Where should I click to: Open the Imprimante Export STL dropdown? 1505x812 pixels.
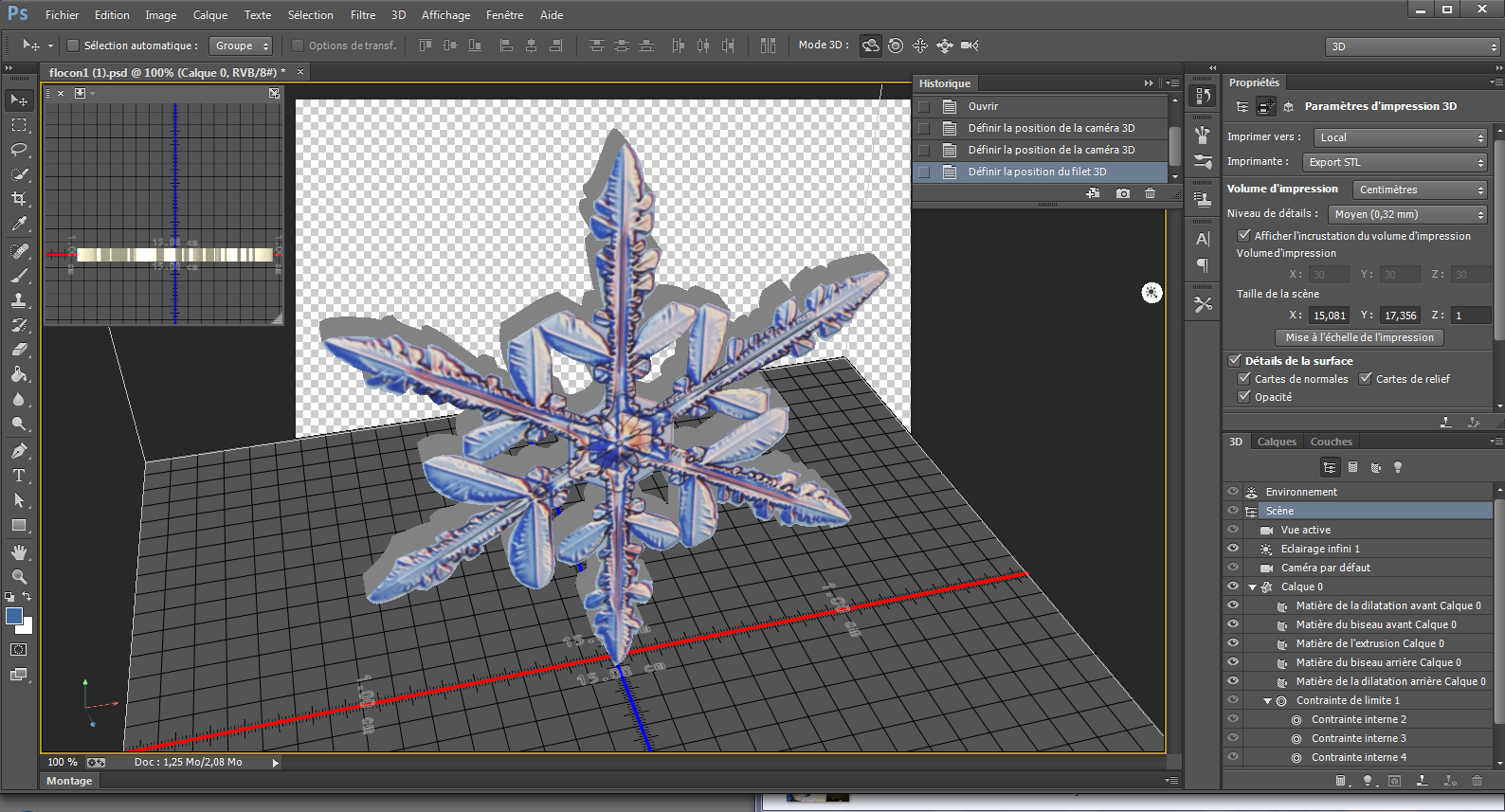coord(1395,162)
